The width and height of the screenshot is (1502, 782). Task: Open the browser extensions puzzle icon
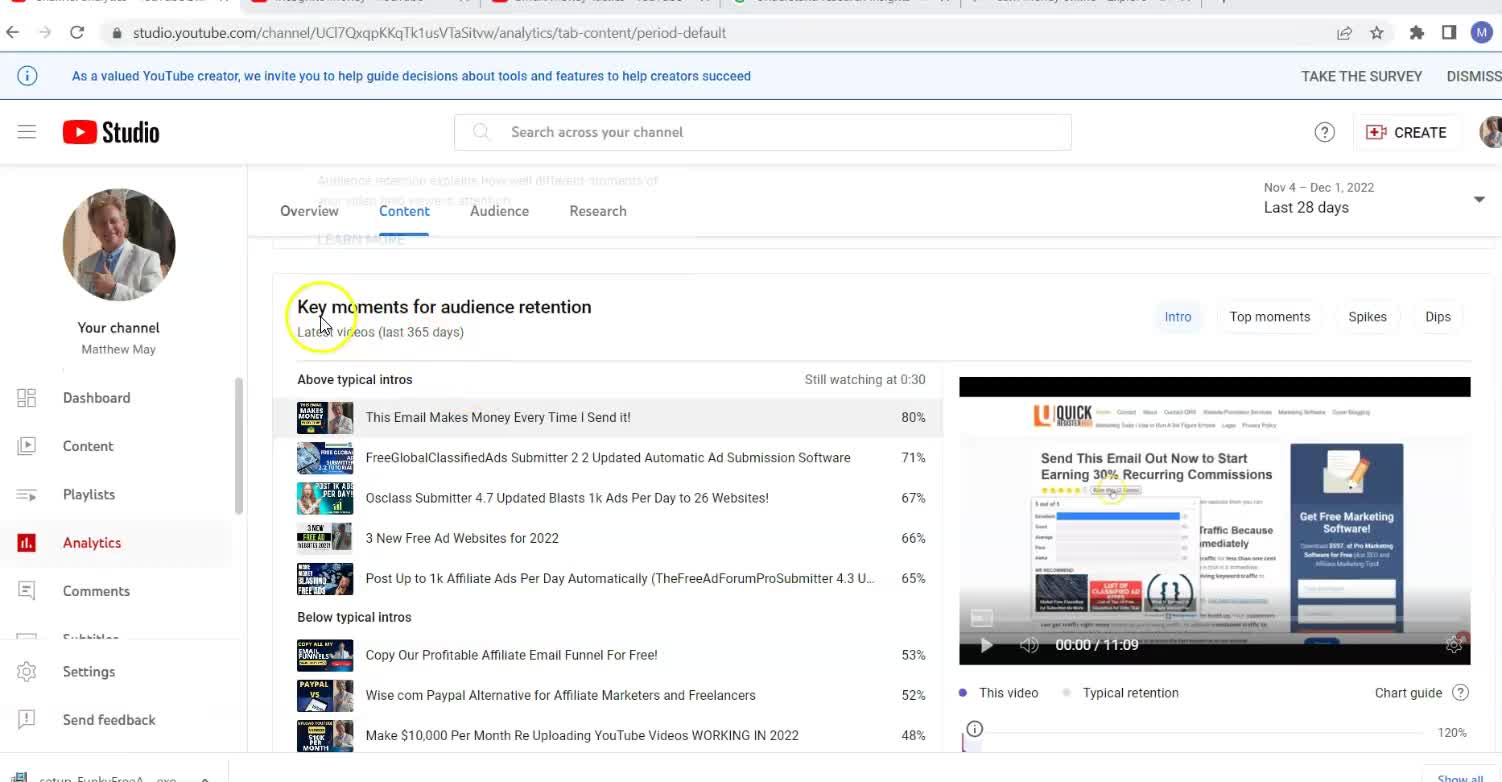click(x=1417, y=33)
